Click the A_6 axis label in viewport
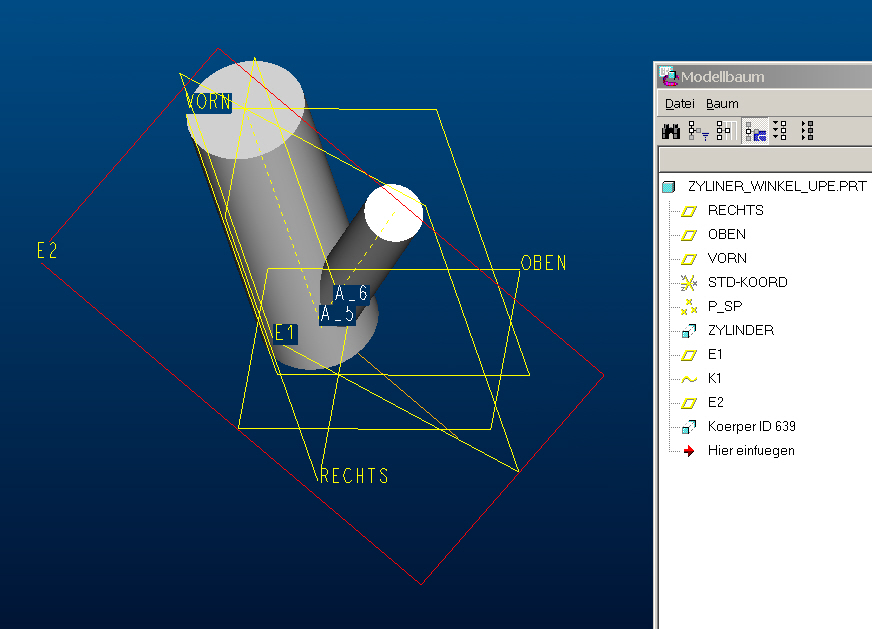This screenshot has width=872, height=629. (x=351, y=293)
